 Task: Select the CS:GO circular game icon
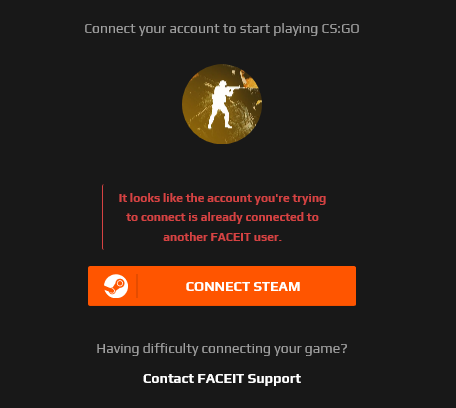222,104
